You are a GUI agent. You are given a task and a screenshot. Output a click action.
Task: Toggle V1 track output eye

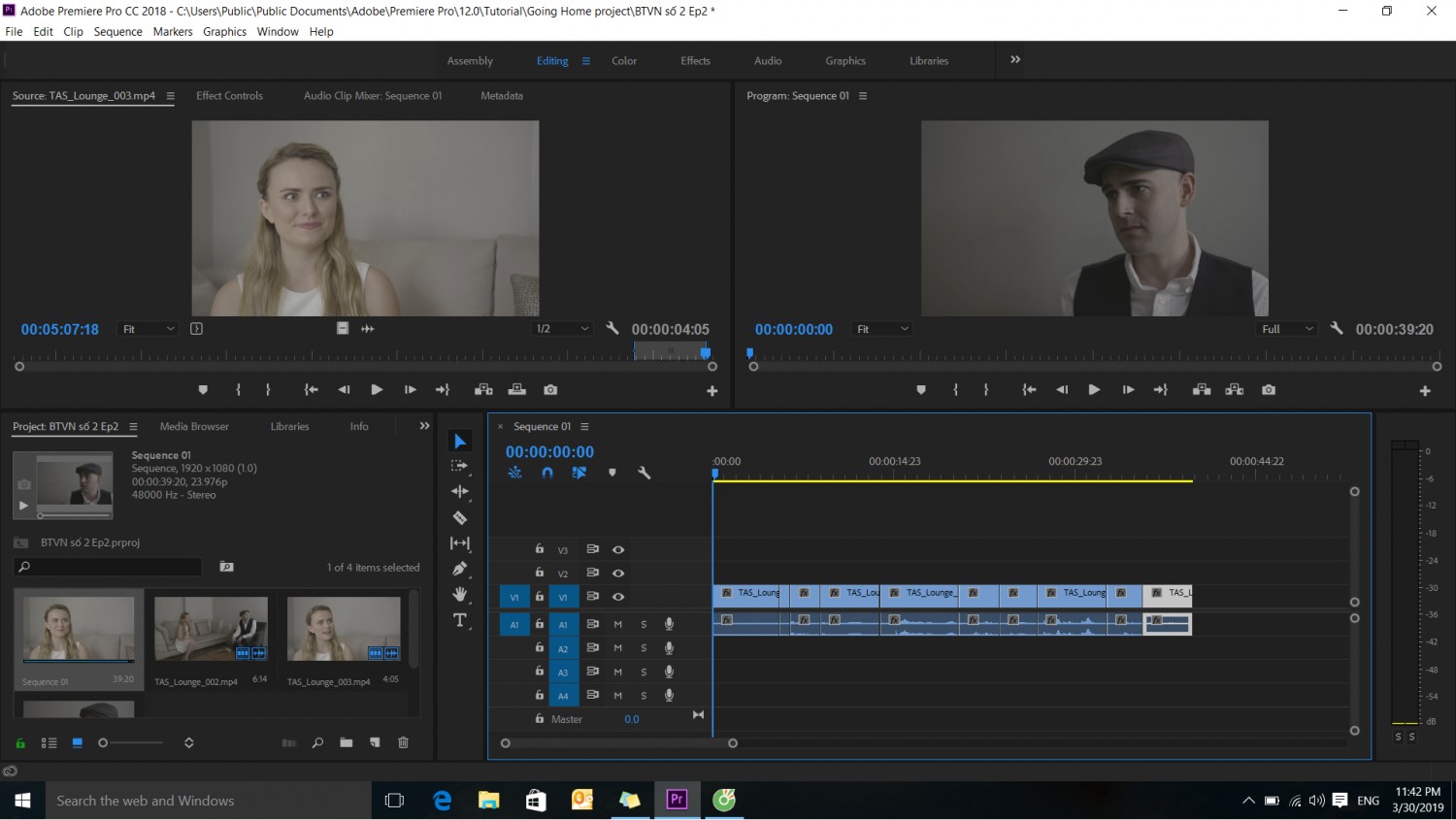(x=618, y=597)
